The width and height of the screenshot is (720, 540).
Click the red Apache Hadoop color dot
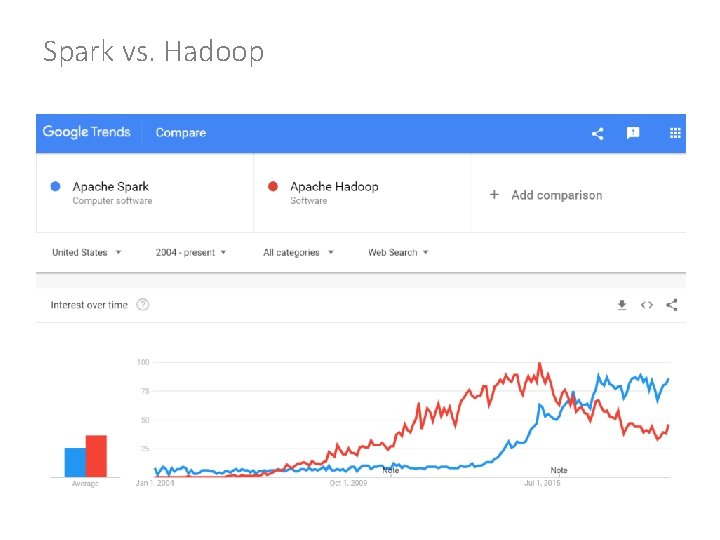click(273, 186)
